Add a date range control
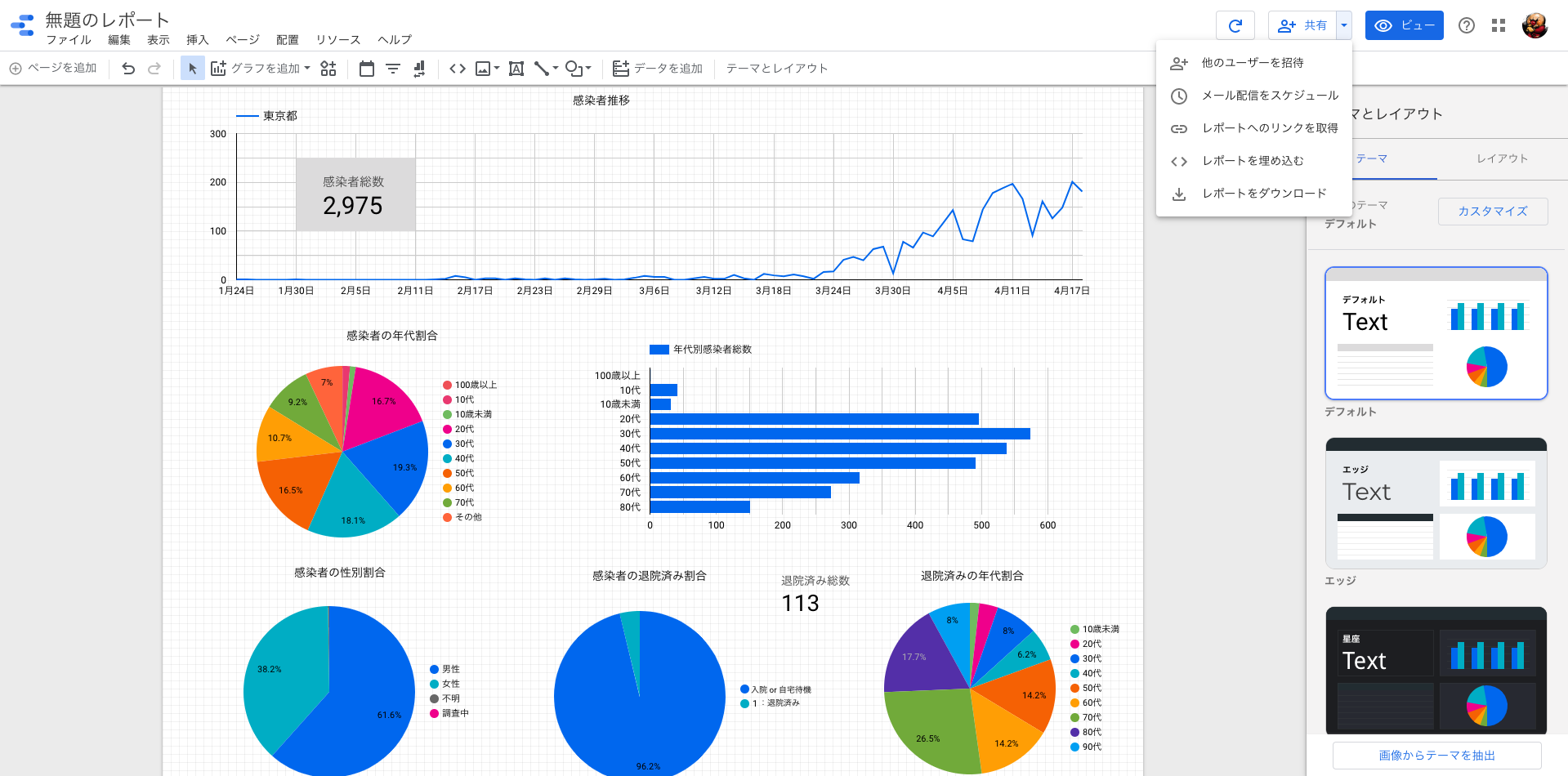 coord(367,69)
